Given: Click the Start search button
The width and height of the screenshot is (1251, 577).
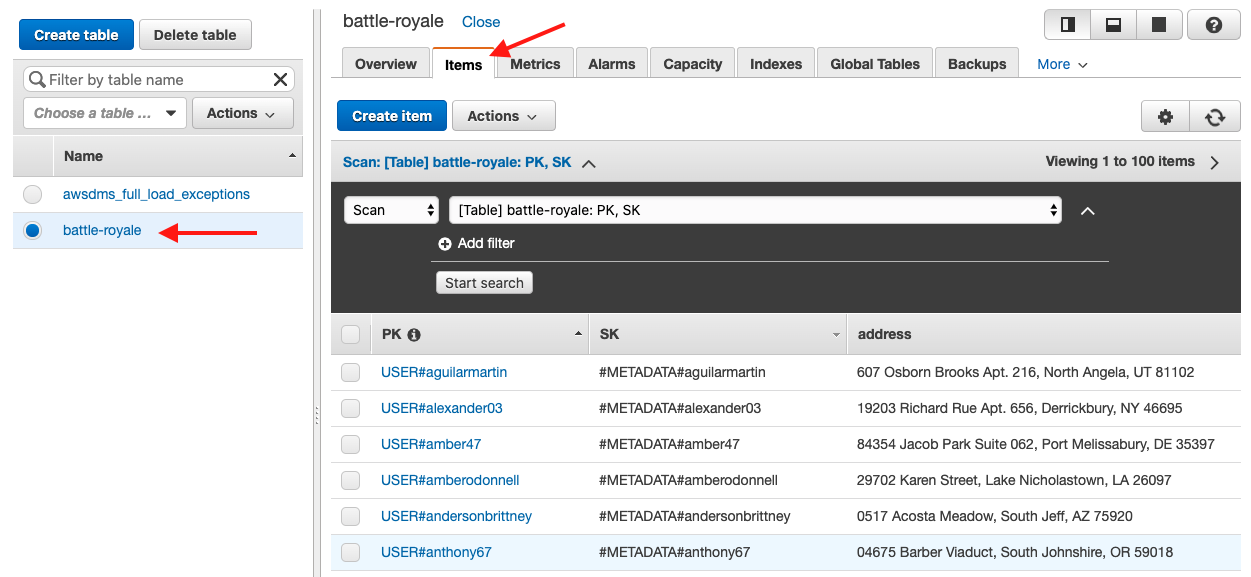Looking at the screenshot, I should point(484,283).
